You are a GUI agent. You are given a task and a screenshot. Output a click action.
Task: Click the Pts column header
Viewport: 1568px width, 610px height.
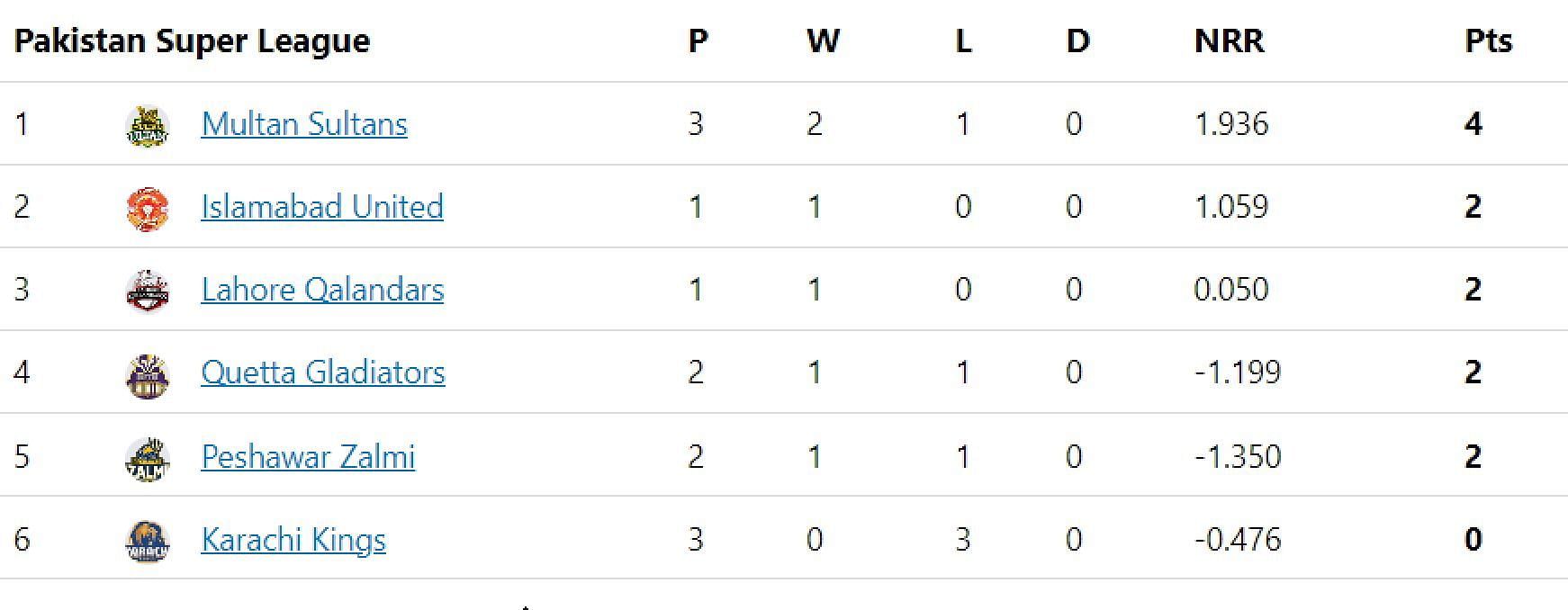click(x=1489, y=41)
